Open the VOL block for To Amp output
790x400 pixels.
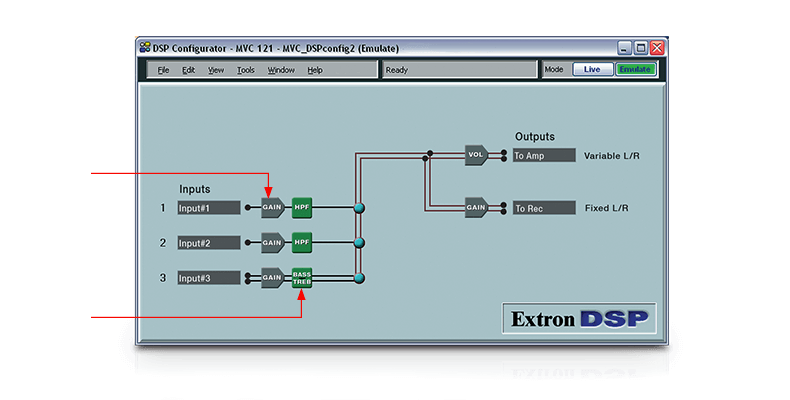(x=477, y=155)
